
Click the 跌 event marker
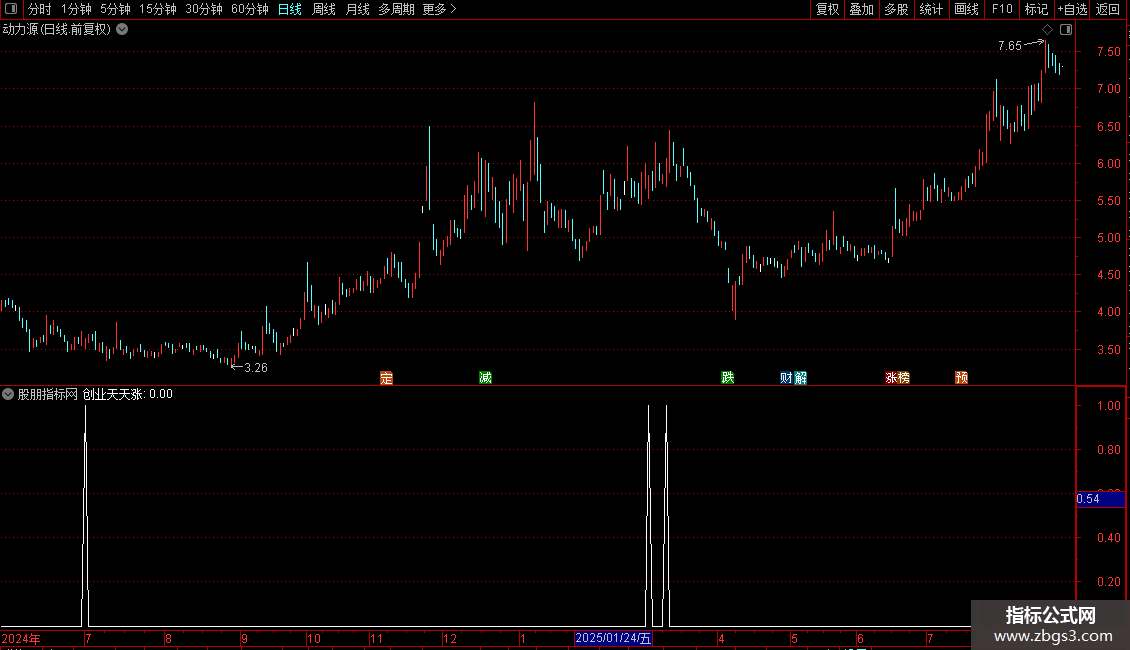pos(728,378)
